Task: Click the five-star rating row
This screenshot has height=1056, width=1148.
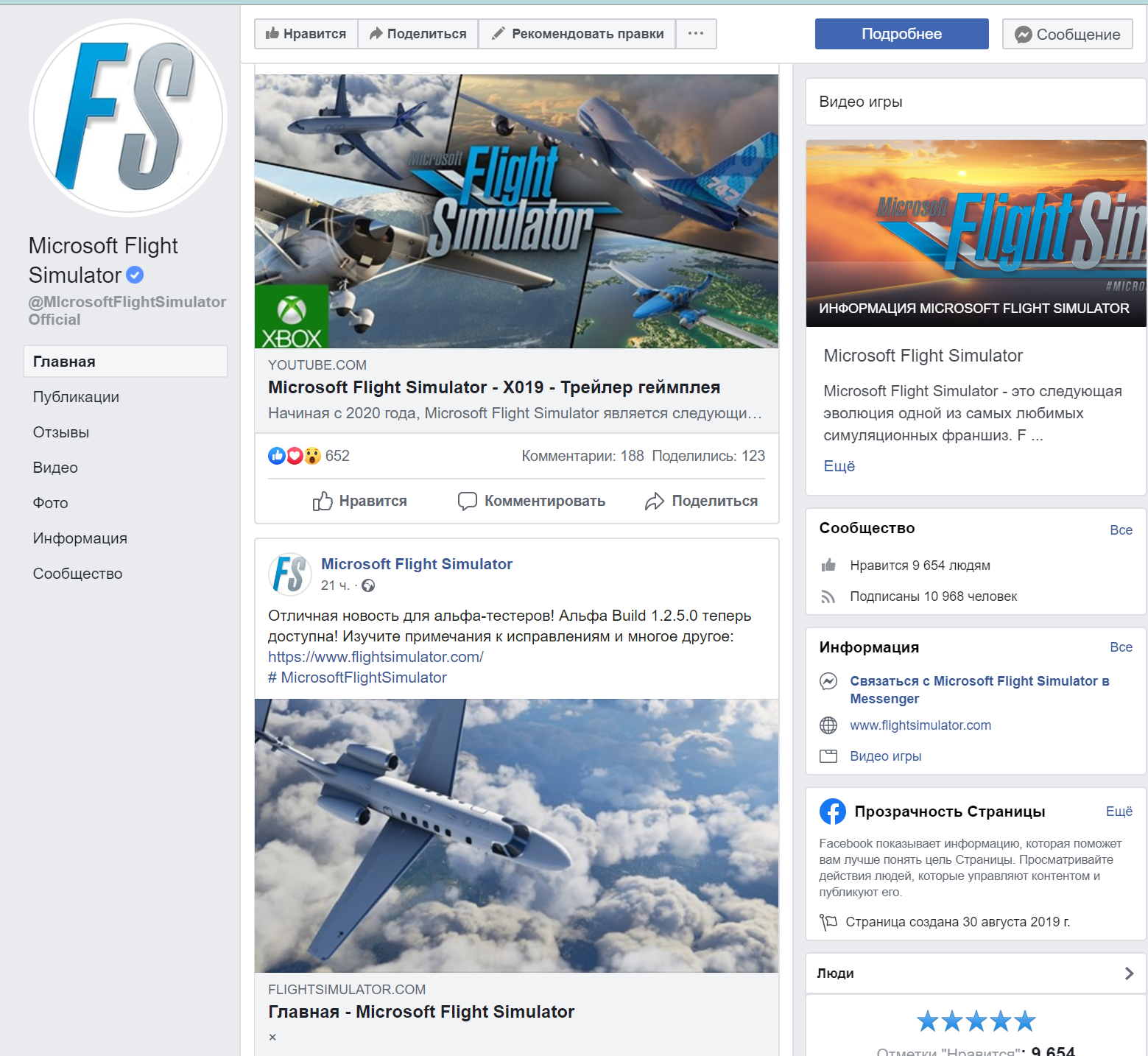Action: [x=976, y=1021]
